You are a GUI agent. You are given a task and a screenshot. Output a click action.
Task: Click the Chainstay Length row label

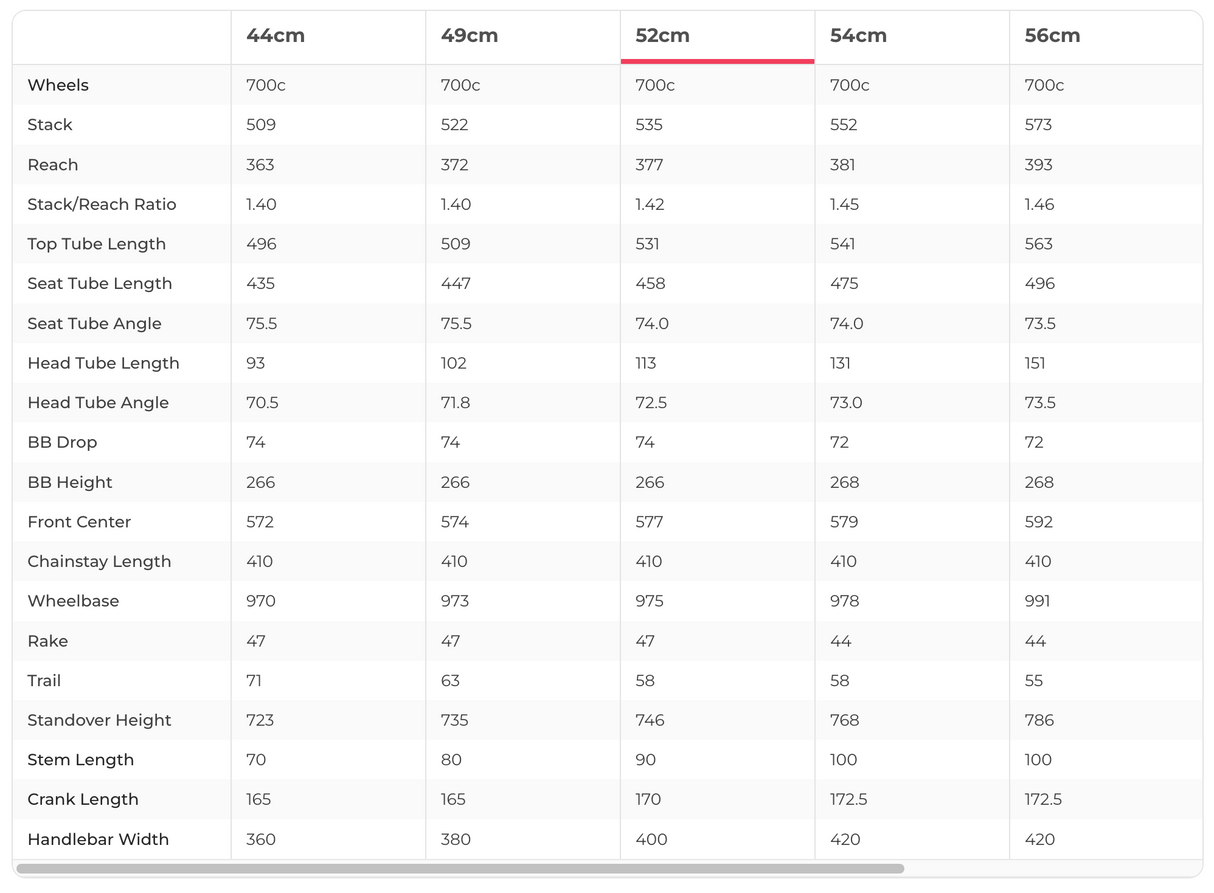99,561
